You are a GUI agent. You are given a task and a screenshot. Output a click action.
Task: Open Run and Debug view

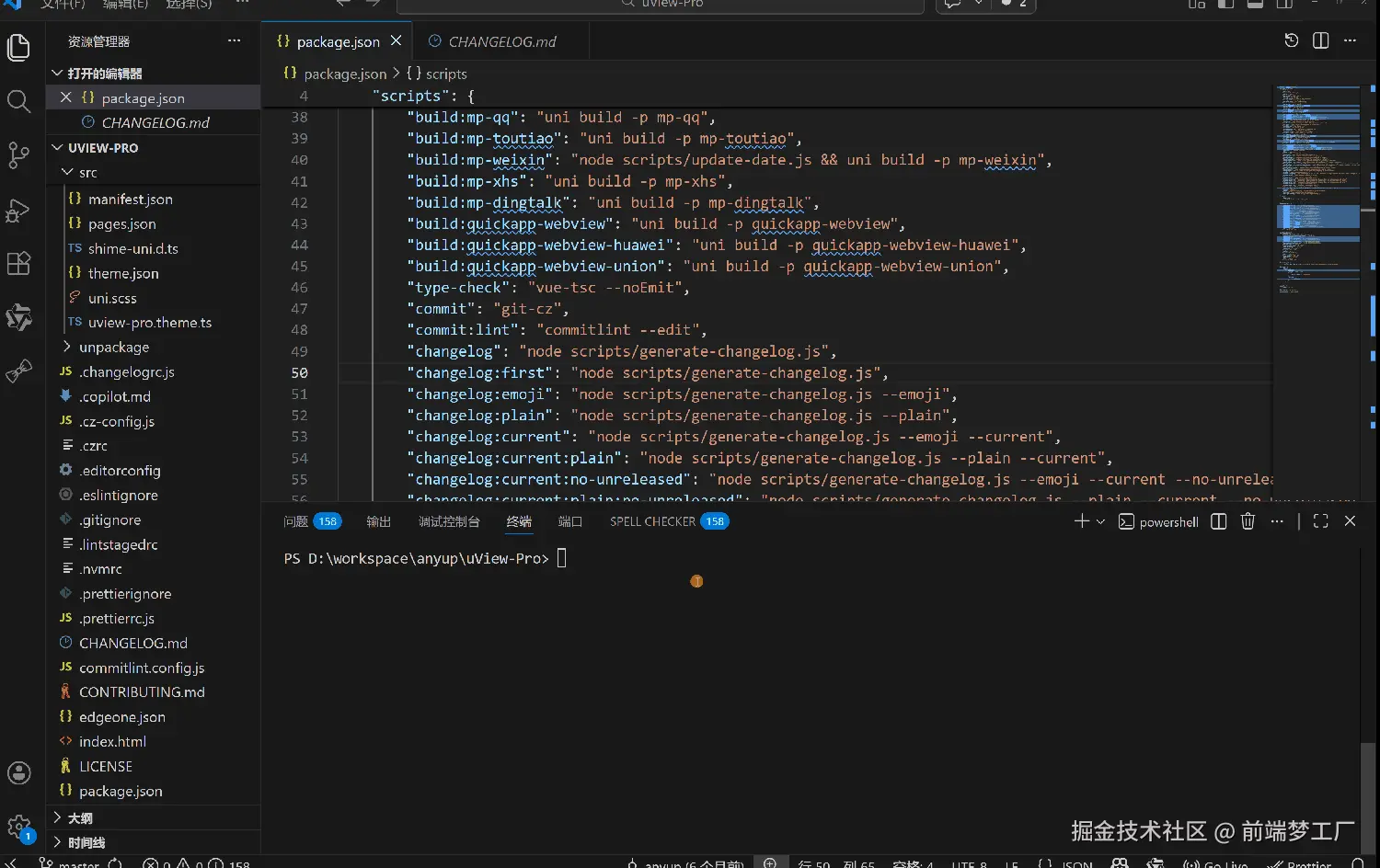(x=18, y=211)
